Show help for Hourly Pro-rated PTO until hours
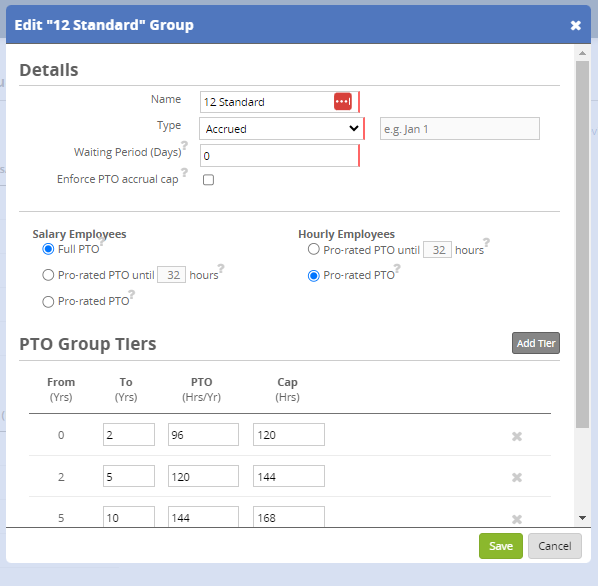Screen dimensions: 598x586 coord(486,242)
